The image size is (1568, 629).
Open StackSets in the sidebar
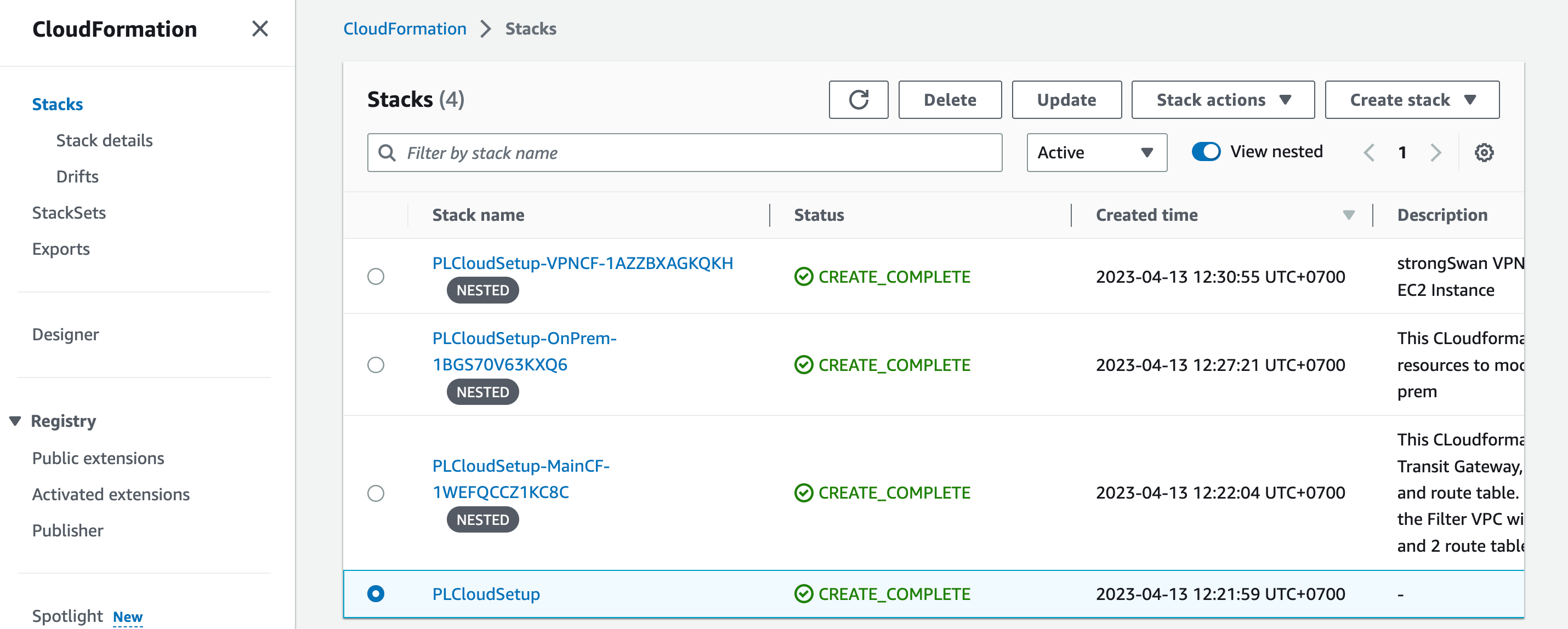click(x=69, y=213)
